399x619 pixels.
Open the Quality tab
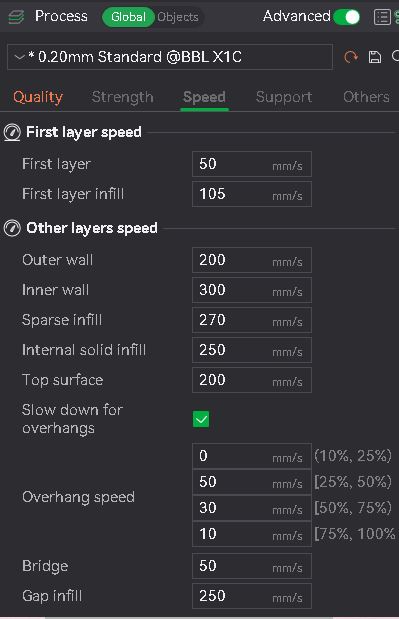point(38,97)
